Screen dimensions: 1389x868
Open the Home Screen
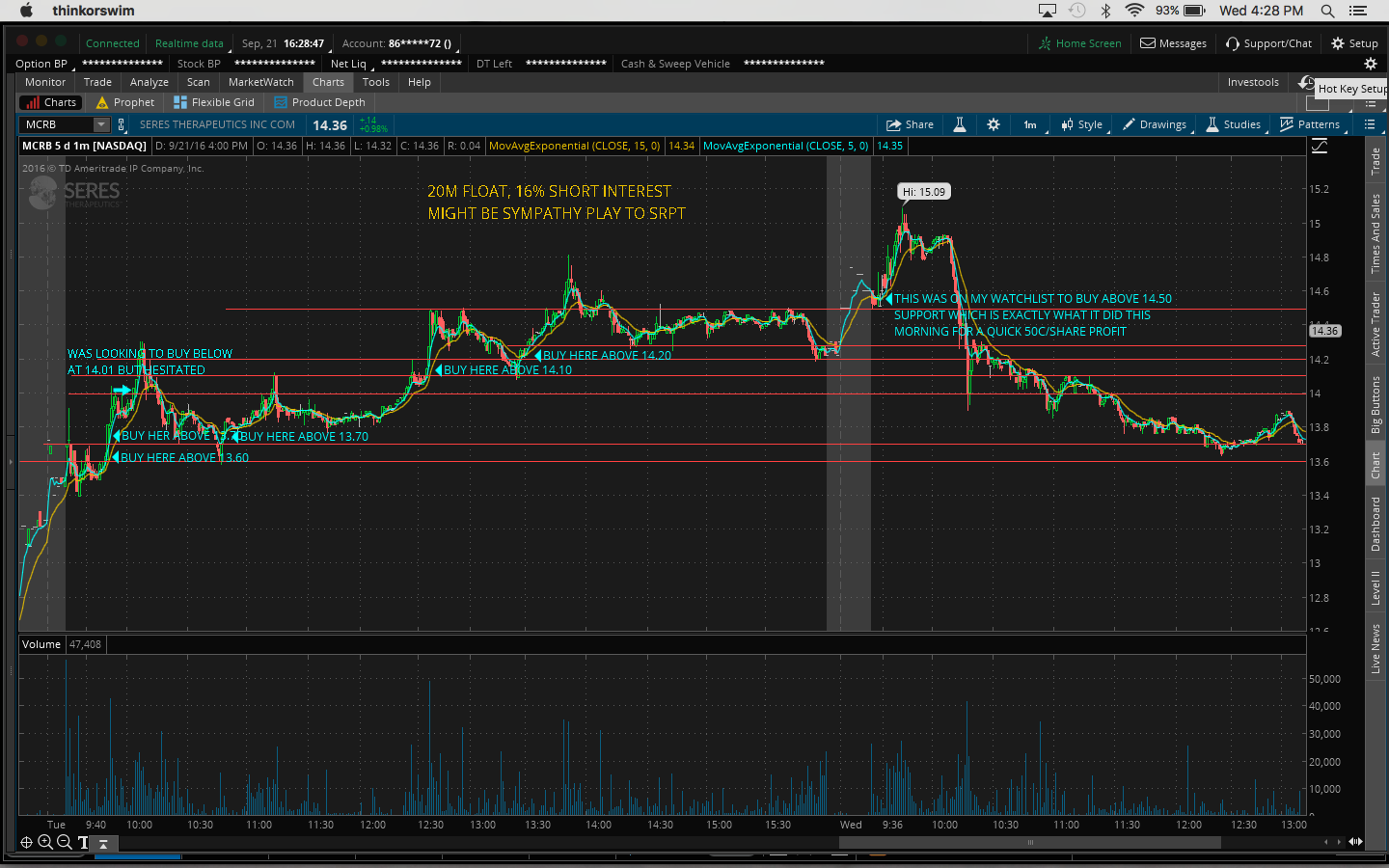1080,43
